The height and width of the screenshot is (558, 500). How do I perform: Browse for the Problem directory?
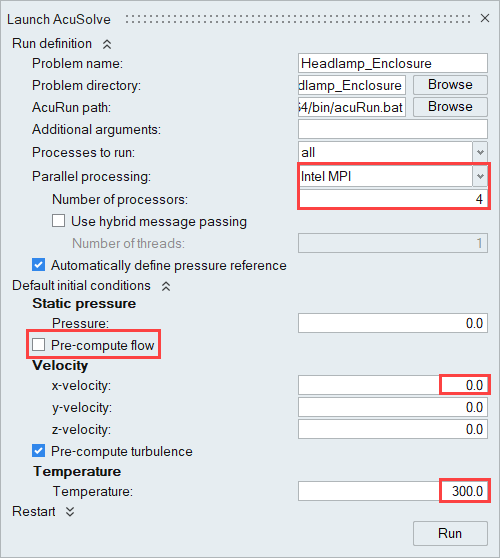(x=450, y=85)
